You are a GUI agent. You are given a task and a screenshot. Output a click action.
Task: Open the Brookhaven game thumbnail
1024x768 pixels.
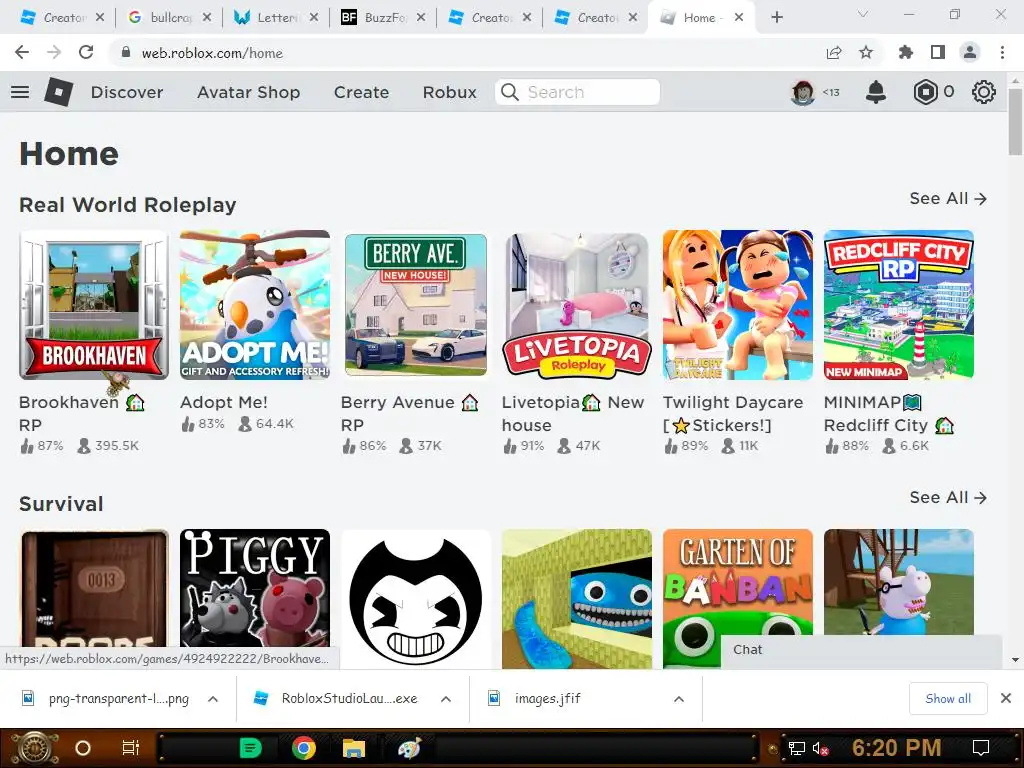point(94,305)
